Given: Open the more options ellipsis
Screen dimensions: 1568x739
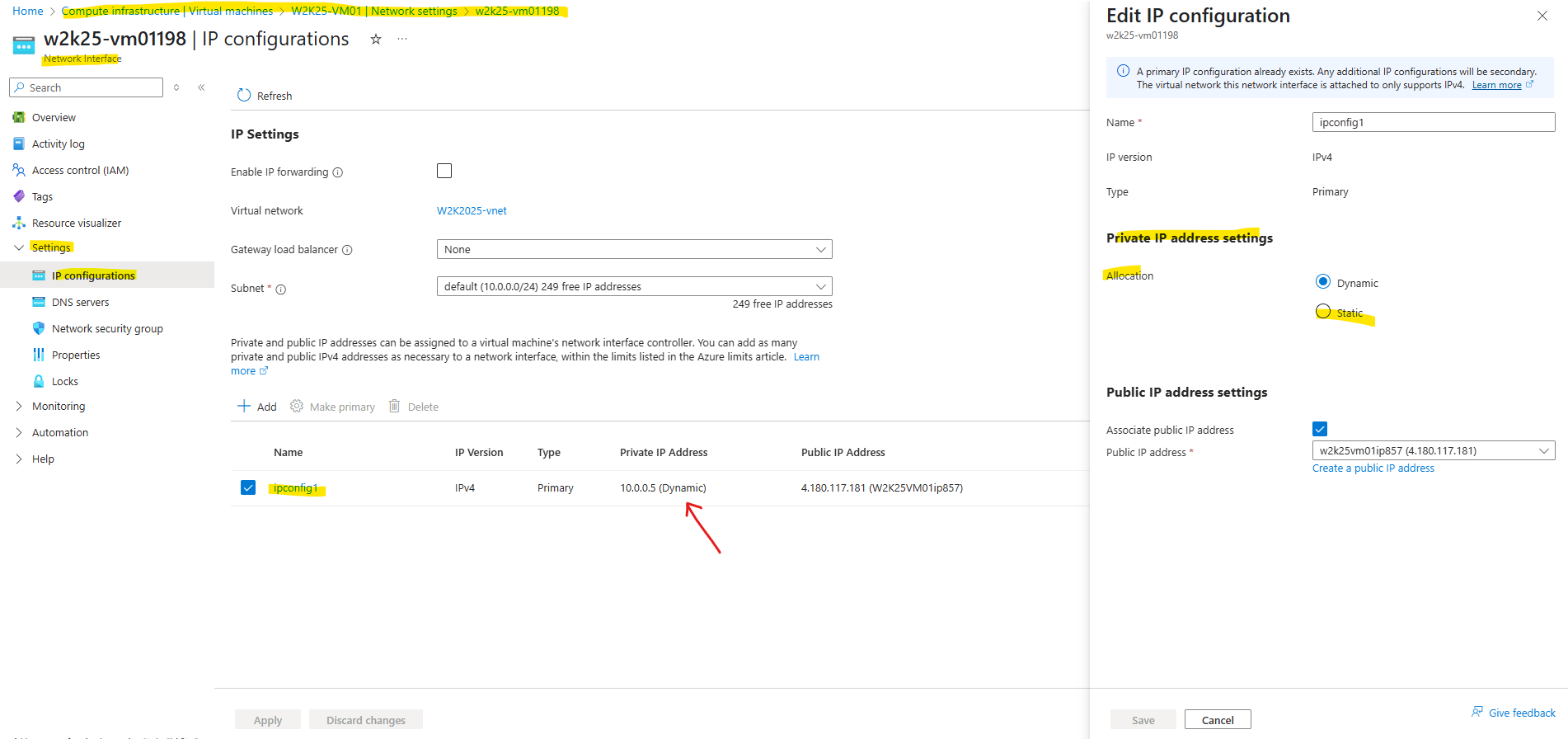Looking at the screenshot, I should tap(402, 39).
